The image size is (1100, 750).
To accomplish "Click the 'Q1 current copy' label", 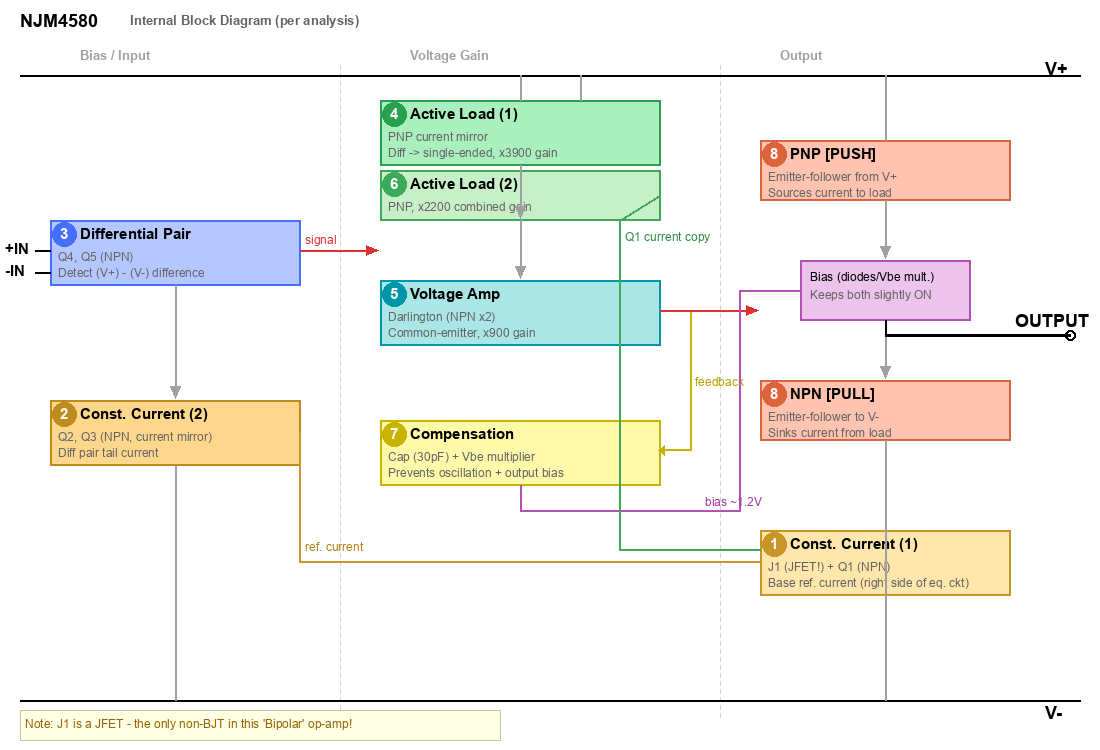I will click(667, 237).
